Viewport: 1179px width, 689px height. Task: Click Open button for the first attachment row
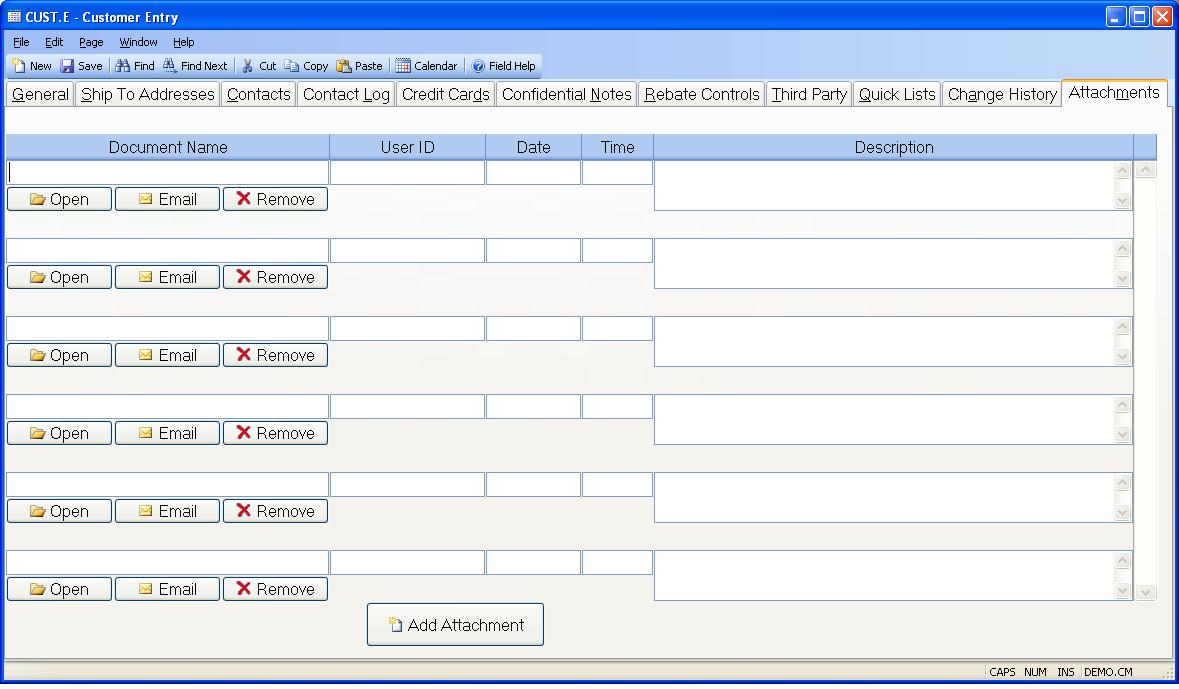coord(59,199)
